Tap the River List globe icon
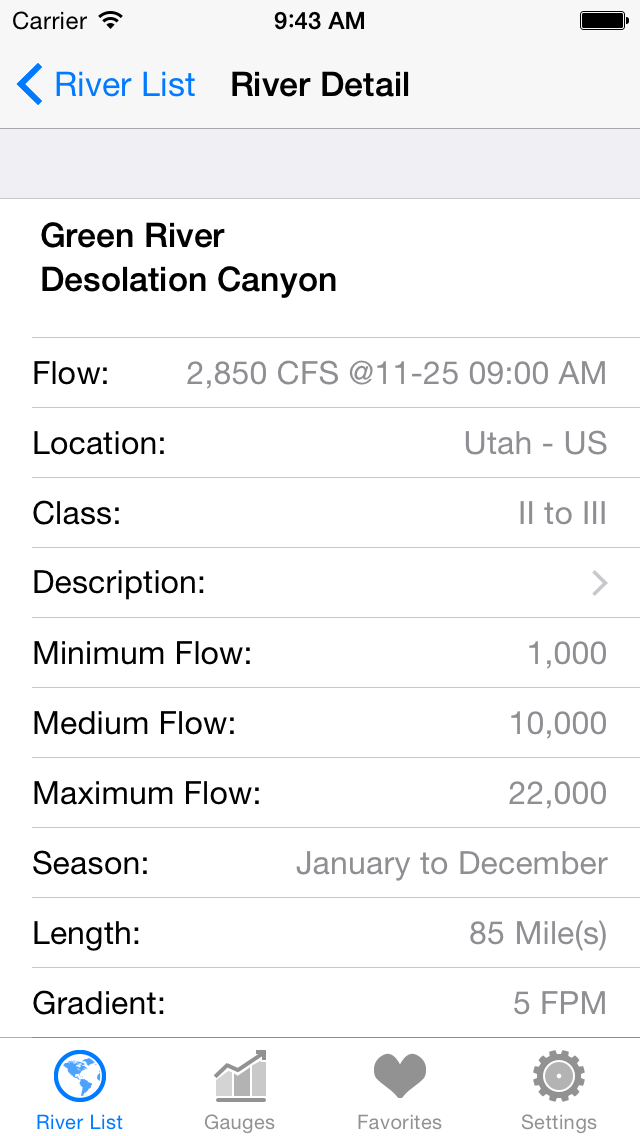640x1136 pixels. click(79, 1077)
